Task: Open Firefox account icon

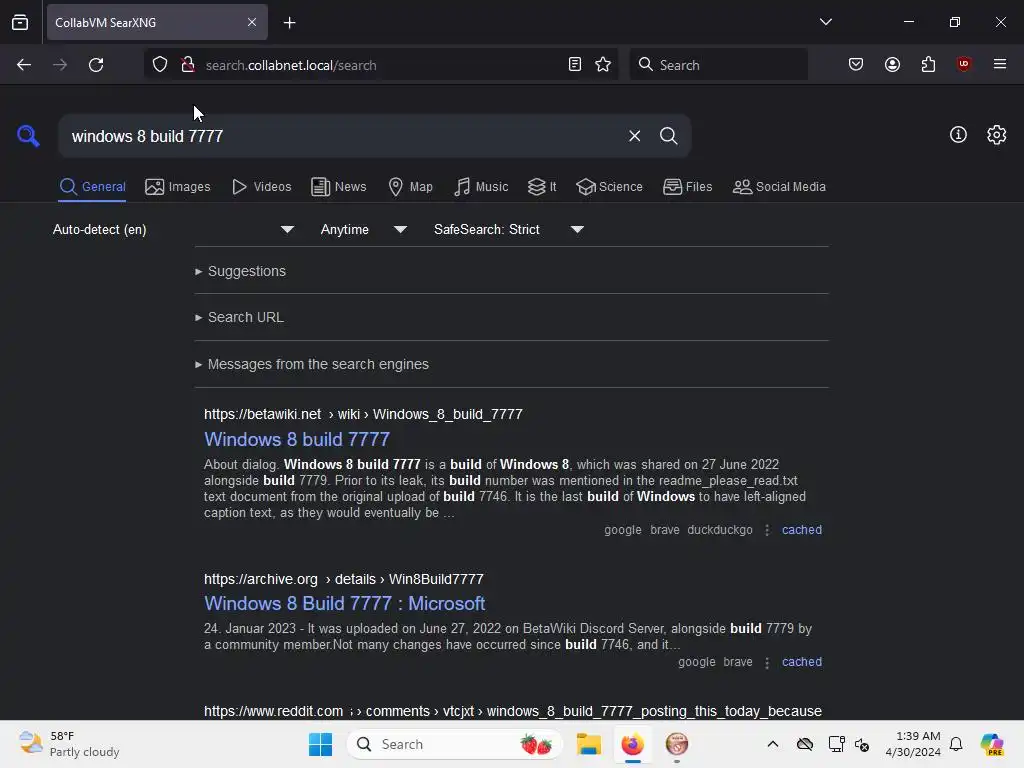Action: pyautogui.click(x=892, y=64)
